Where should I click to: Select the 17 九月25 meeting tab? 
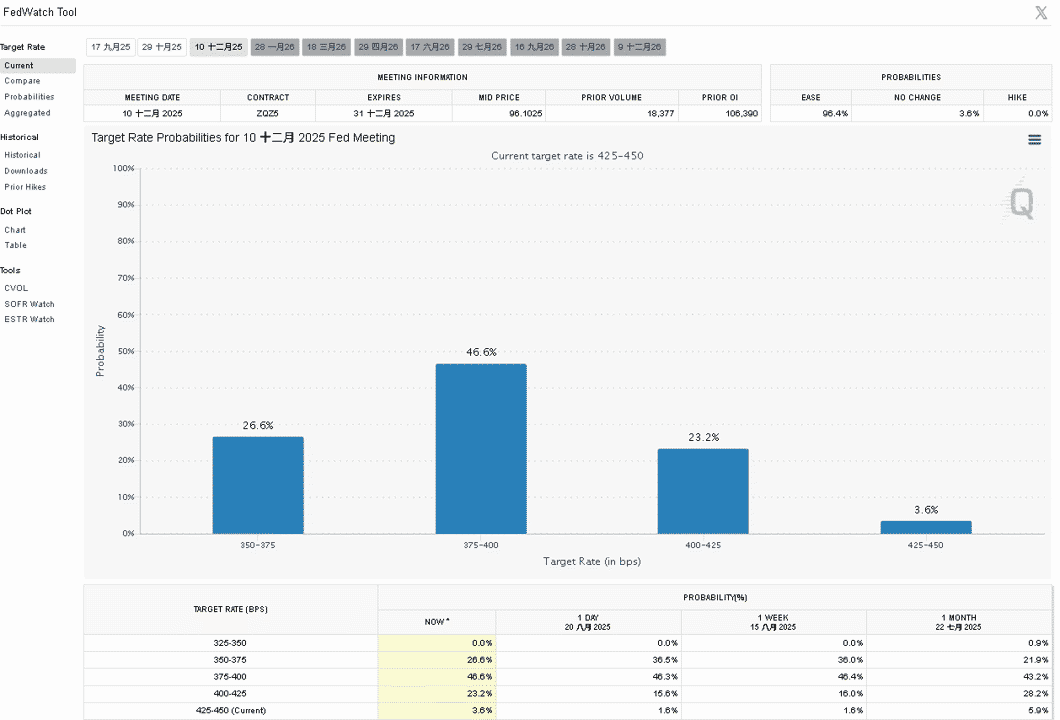point(111,47)
